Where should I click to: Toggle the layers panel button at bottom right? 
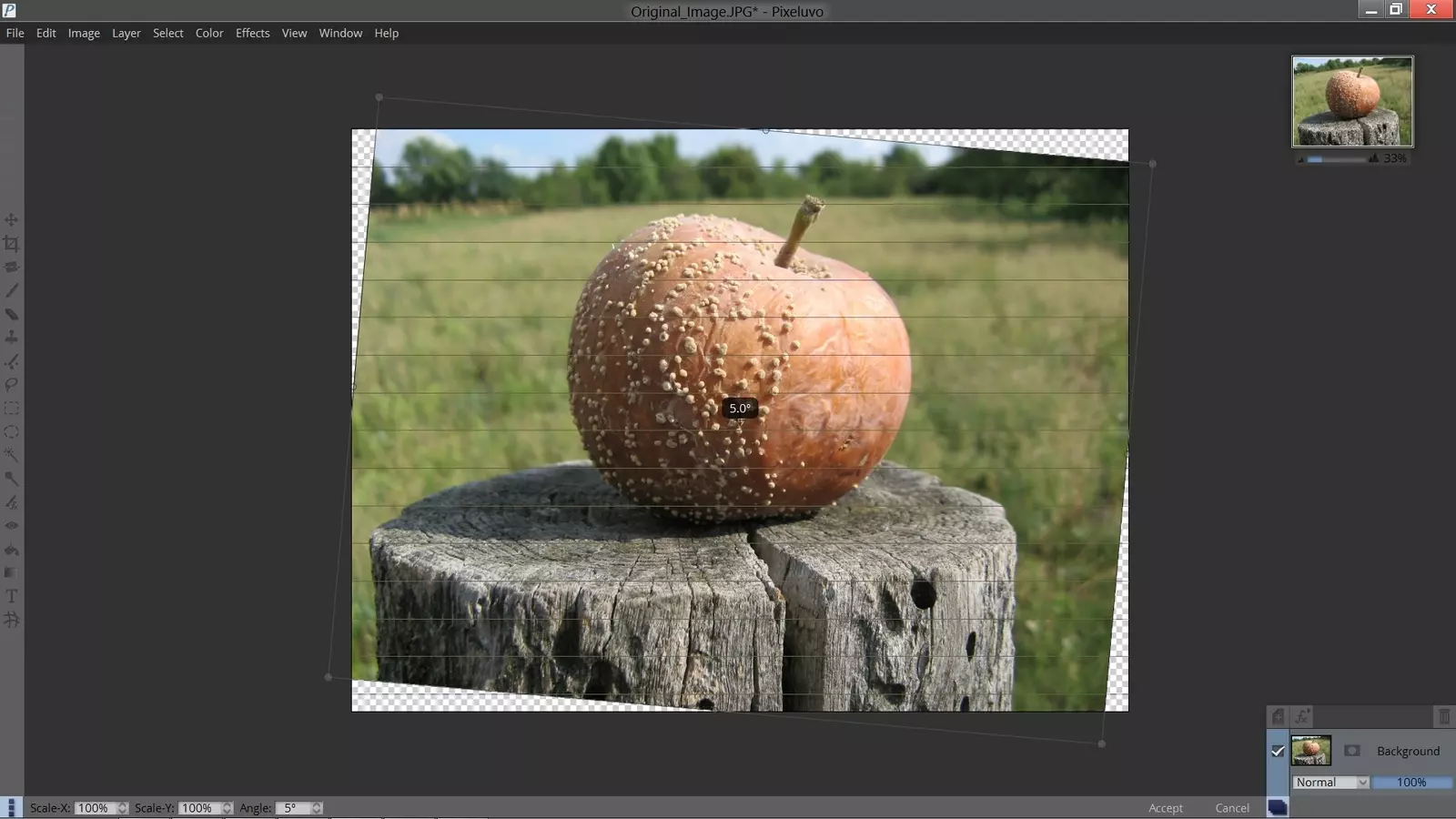click(1278, 808)
